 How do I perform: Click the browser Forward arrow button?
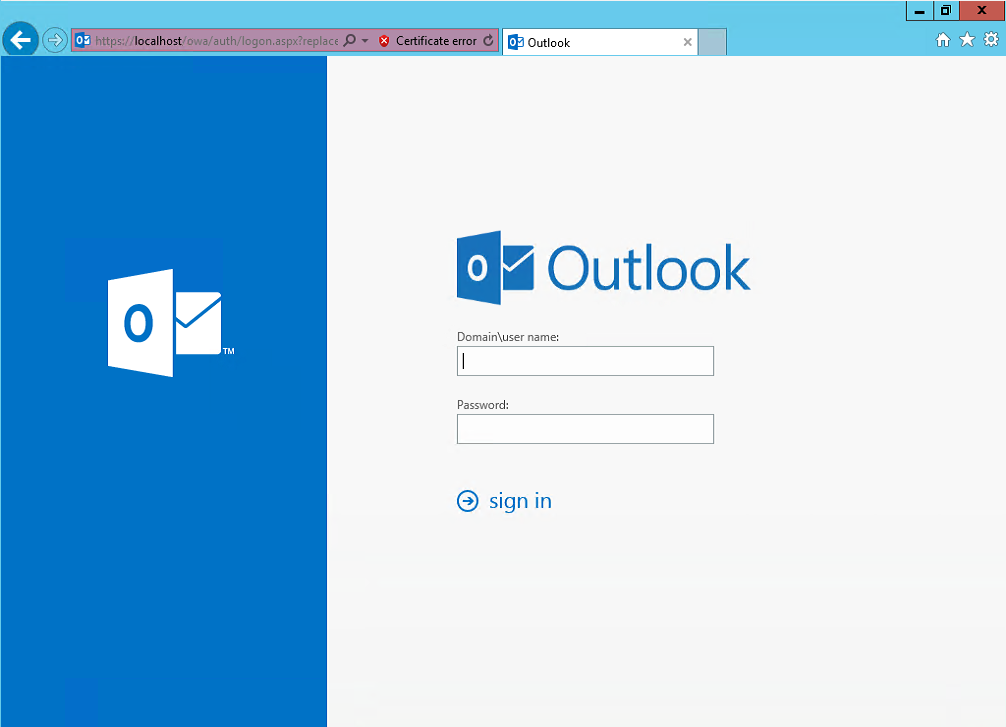click(x=55, y=40)
